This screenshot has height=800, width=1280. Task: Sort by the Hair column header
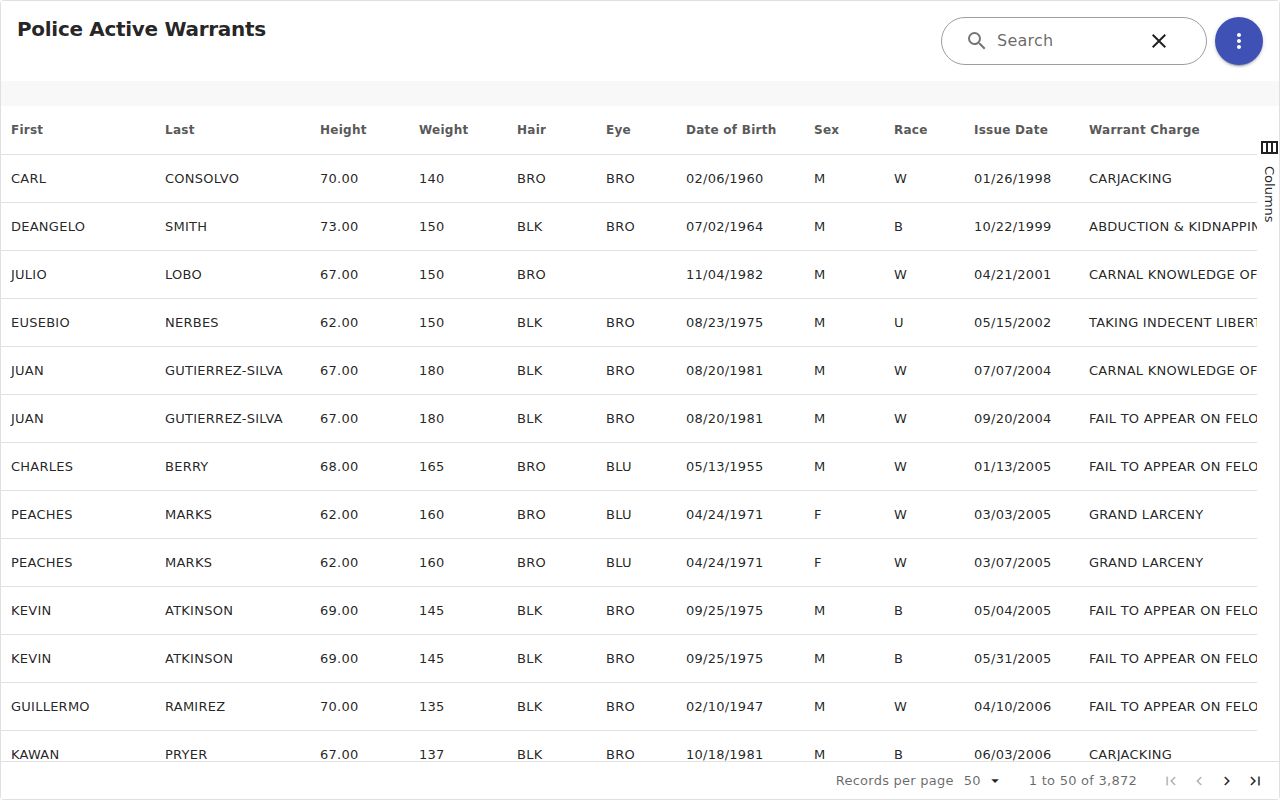(531, 130)
